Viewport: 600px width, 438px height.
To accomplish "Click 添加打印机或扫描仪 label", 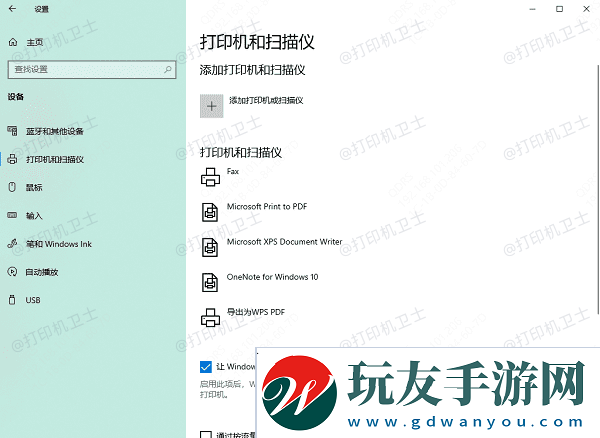I will coord(266,101).
